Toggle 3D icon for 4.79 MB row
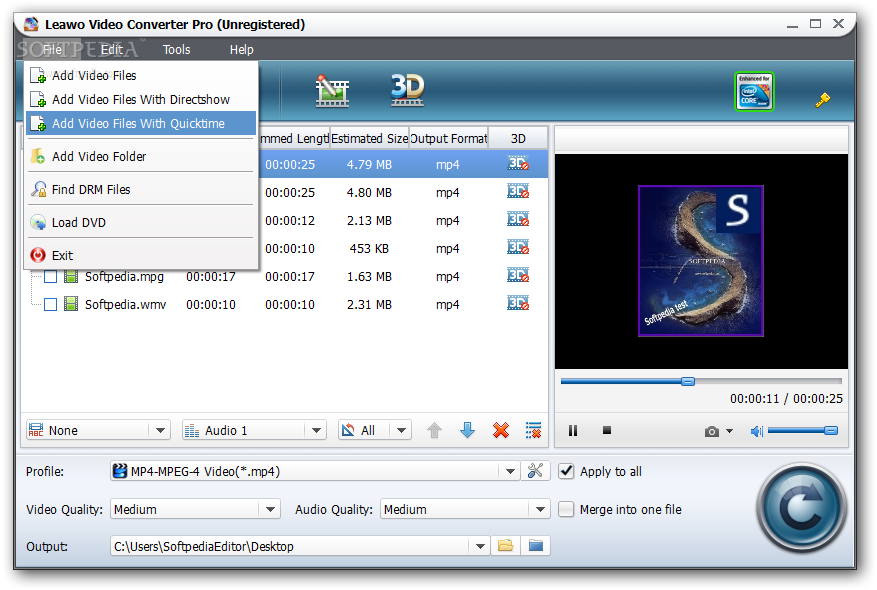877x590 pixels. tap(518, 164)
